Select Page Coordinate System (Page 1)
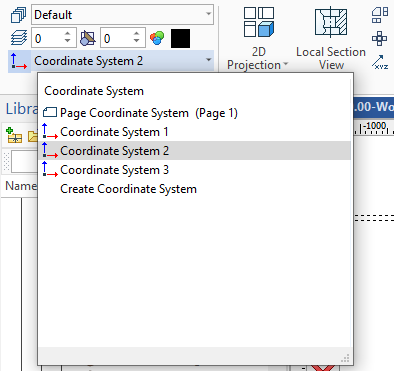This screenshot has height=371, width=394. [x=195, y=113]
